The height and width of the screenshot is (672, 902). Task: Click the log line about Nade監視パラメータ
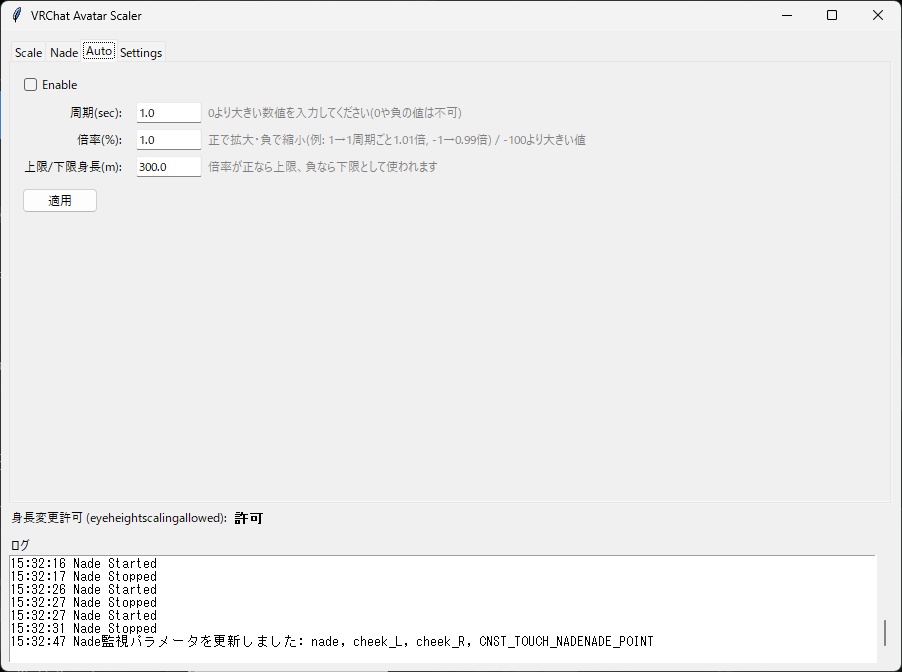332,642
